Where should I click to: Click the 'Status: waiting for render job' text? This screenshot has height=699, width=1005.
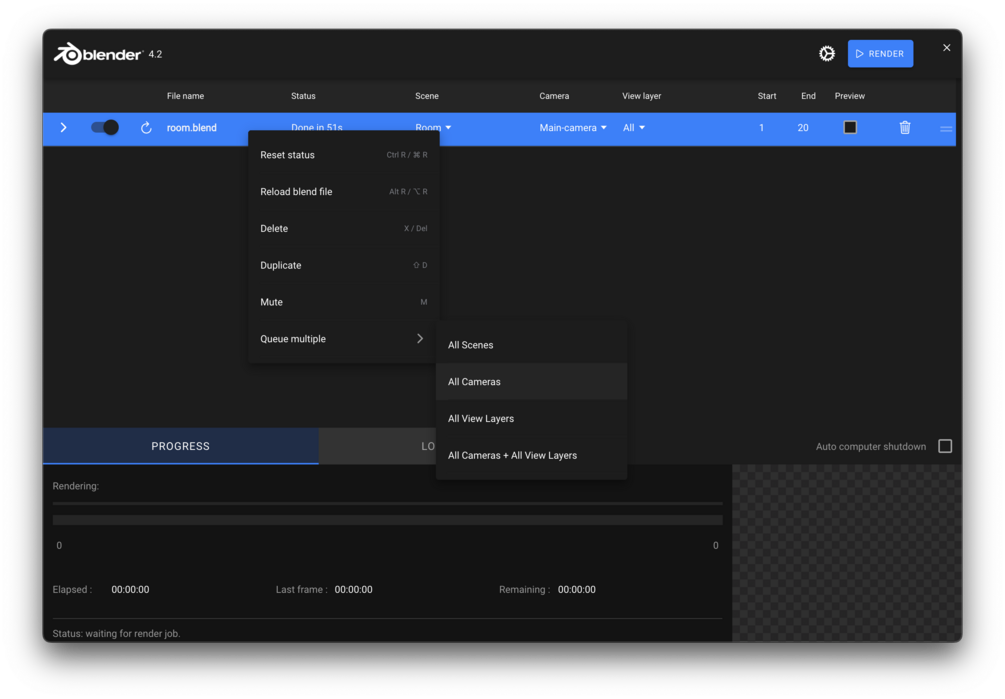tap(117, 633)
